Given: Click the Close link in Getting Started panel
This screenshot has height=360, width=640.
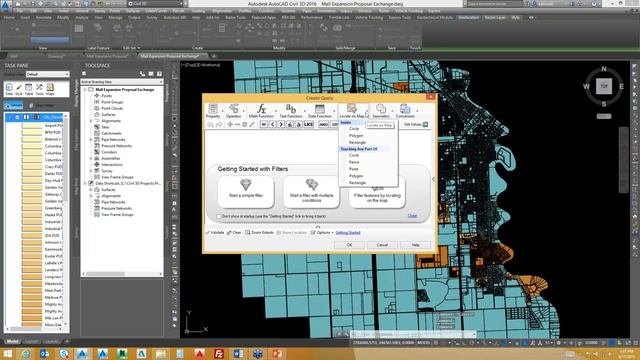Looking at the screenshot, I should tap(412, 216).
